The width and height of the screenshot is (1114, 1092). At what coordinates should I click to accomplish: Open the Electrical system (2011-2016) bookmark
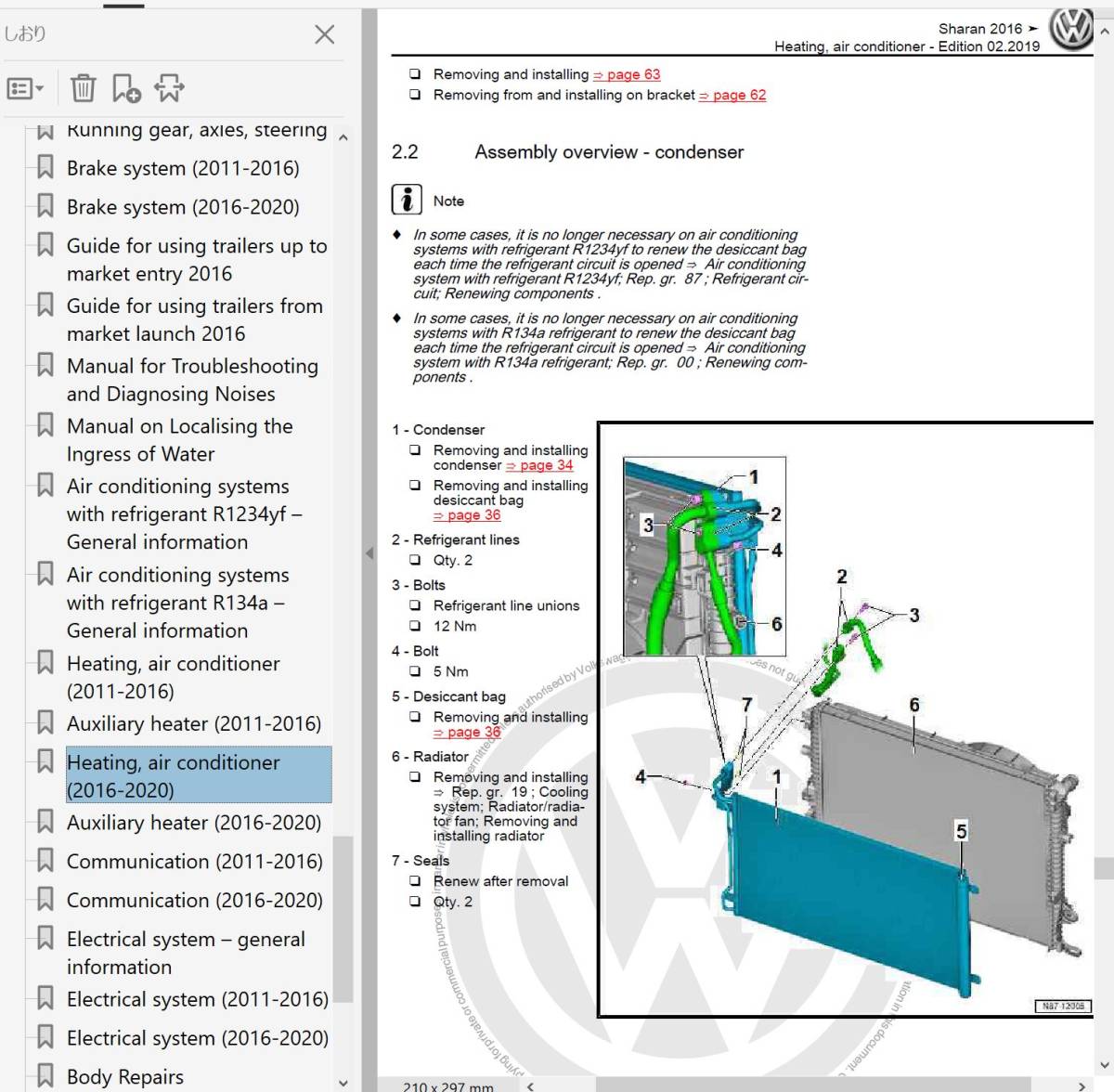click(198, 999)
